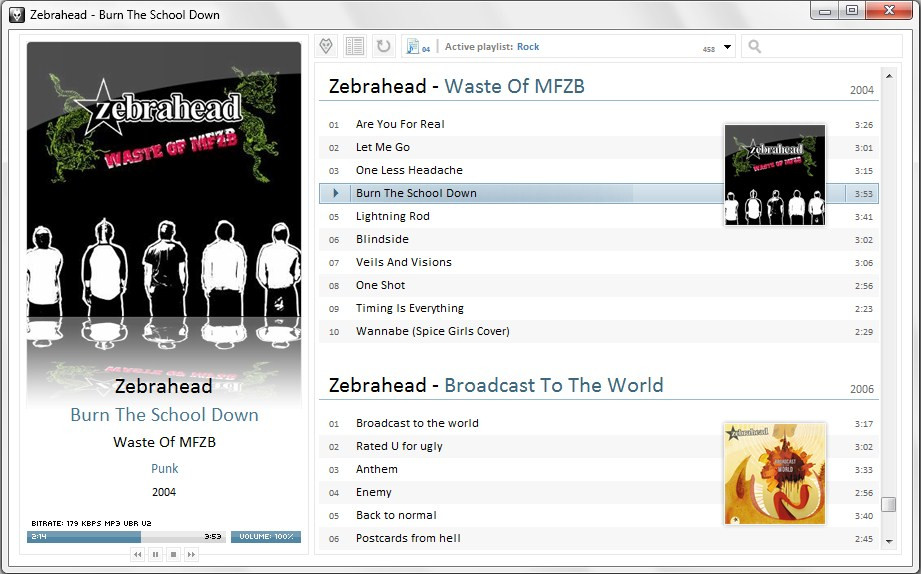The image size is (921, 574).
Task: Click the heart favorites icon in toolbar
Action: coord(326,46)
